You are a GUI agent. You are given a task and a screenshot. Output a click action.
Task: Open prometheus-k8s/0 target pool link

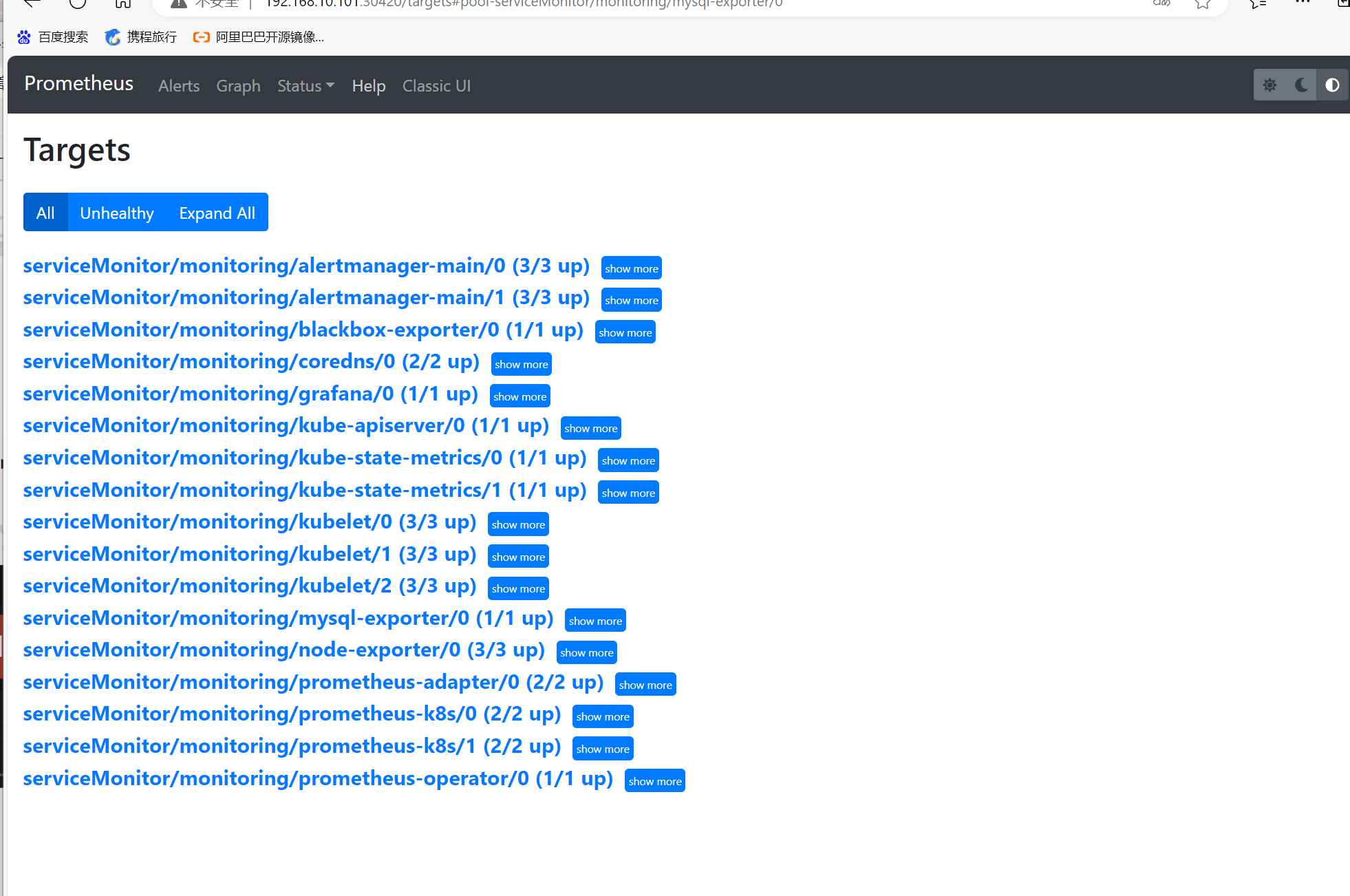tap(292, 714)
